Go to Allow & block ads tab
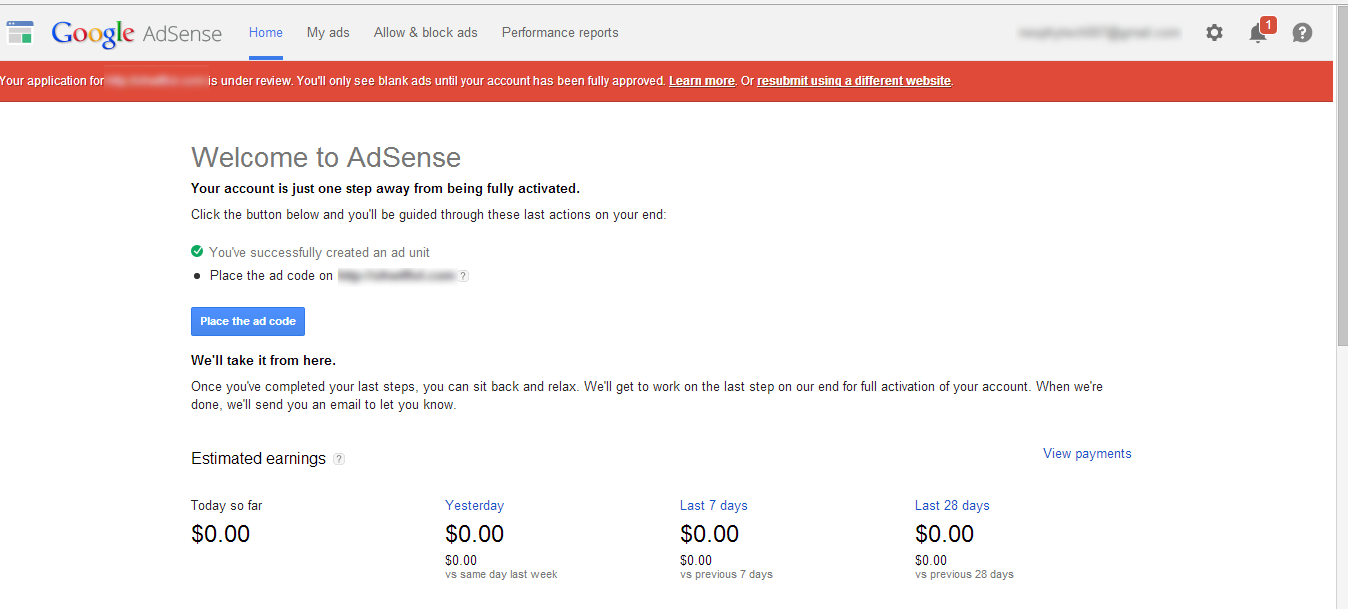 (425, 33)
